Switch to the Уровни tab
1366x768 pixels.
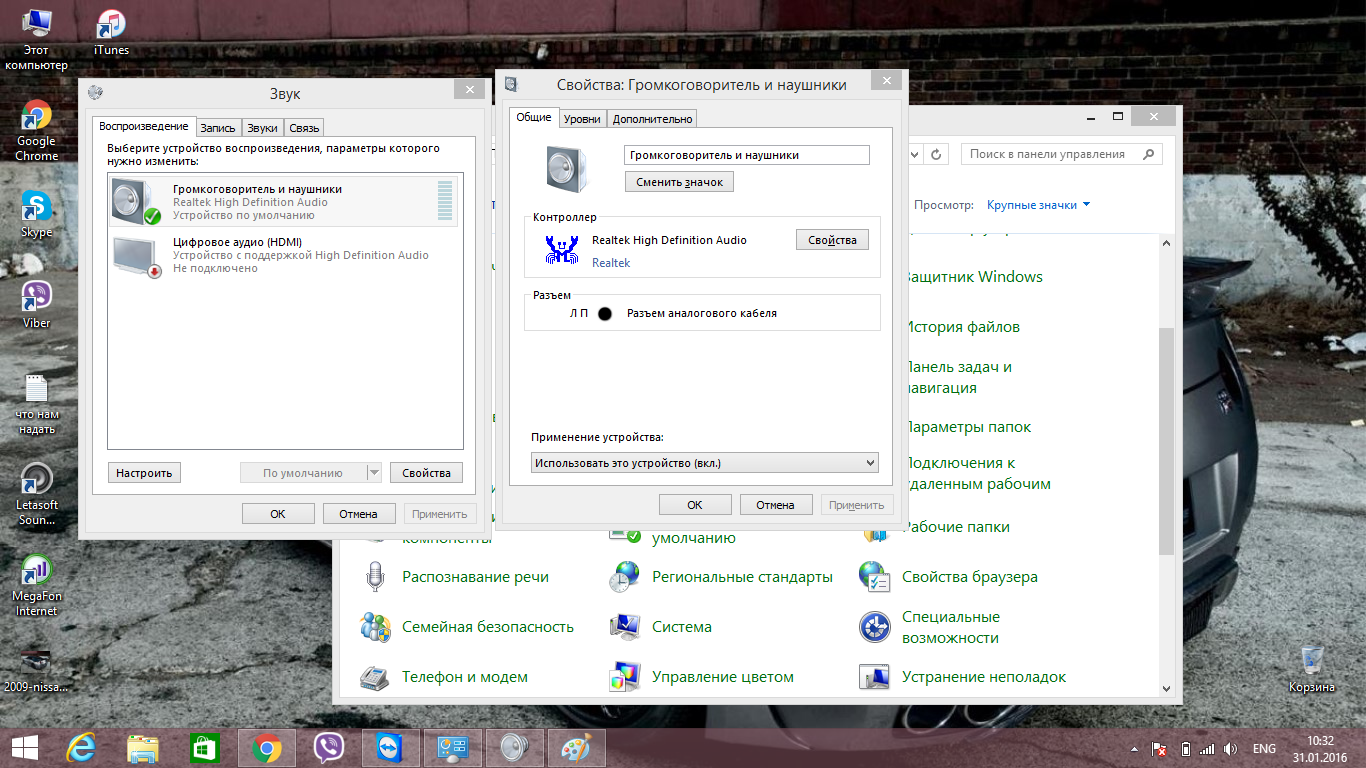582,119
